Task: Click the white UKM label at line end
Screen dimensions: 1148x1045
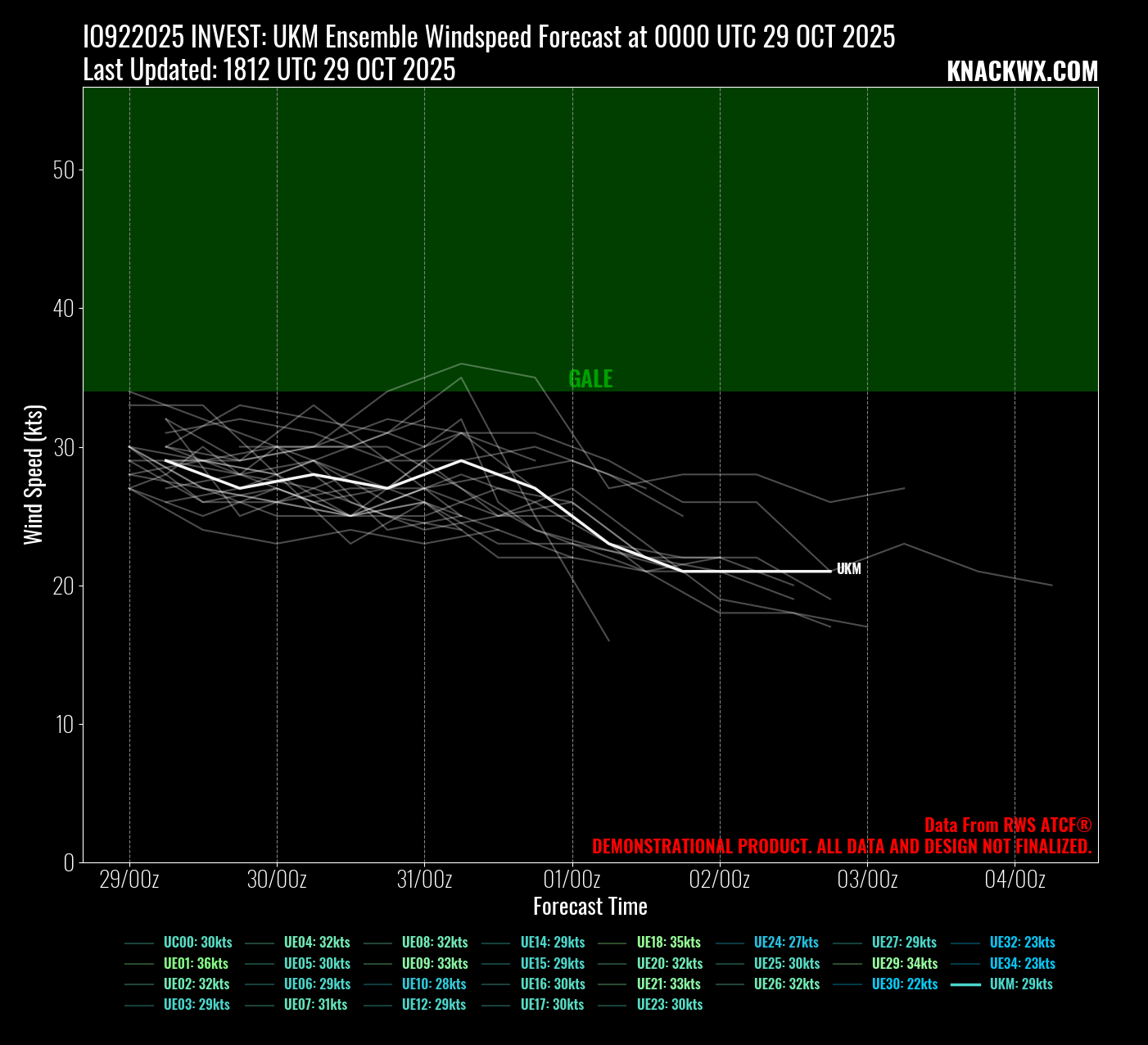Action: click(848, 569)
